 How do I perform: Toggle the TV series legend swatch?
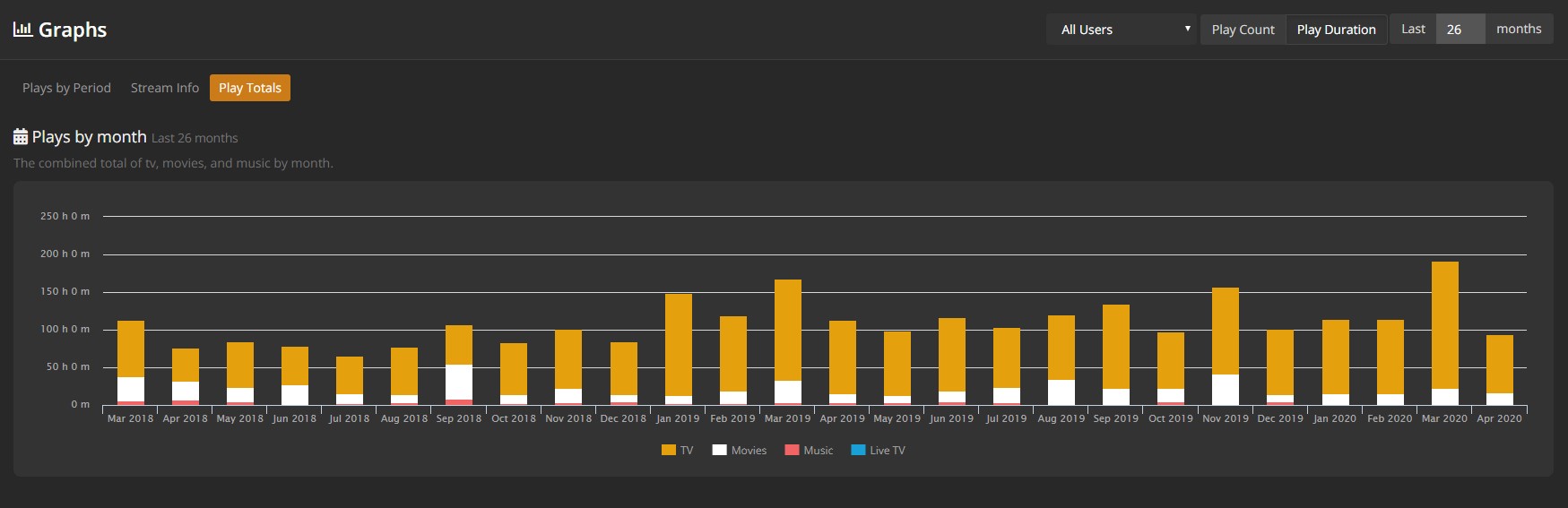pos(669,451)
